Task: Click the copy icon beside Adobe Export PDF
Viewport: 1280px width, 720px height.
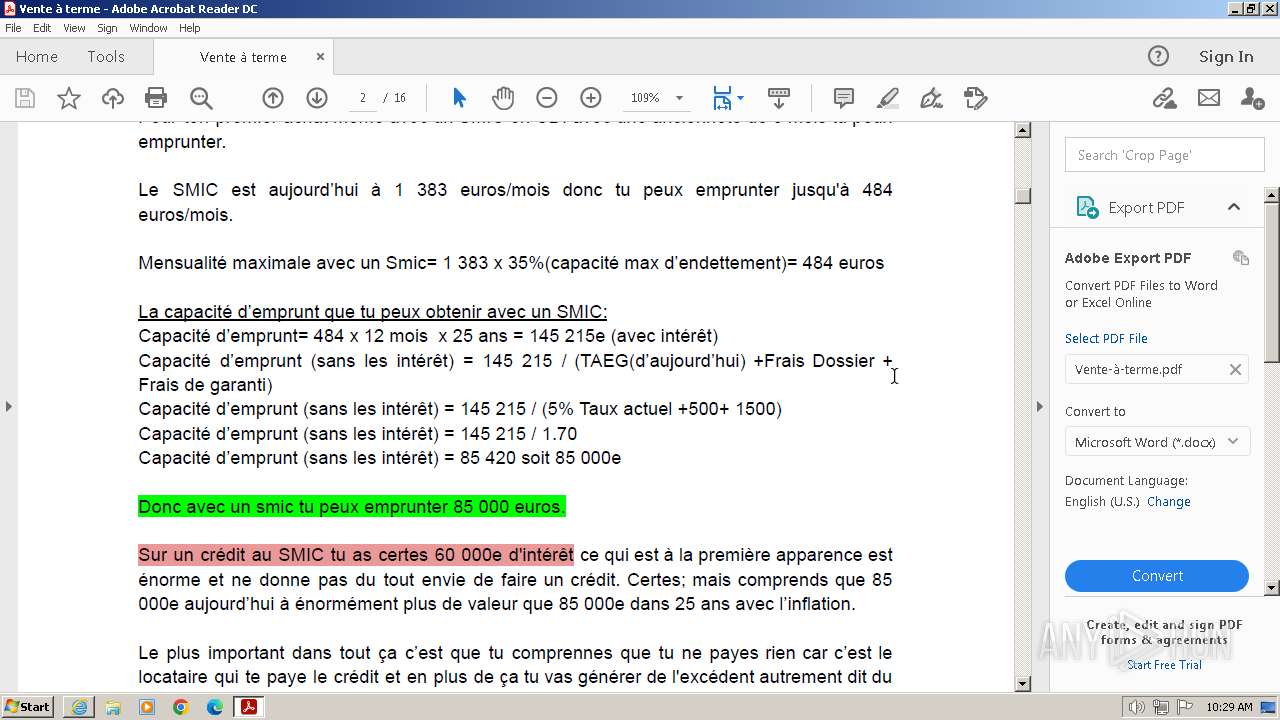Action: [x=1241, y=258]
